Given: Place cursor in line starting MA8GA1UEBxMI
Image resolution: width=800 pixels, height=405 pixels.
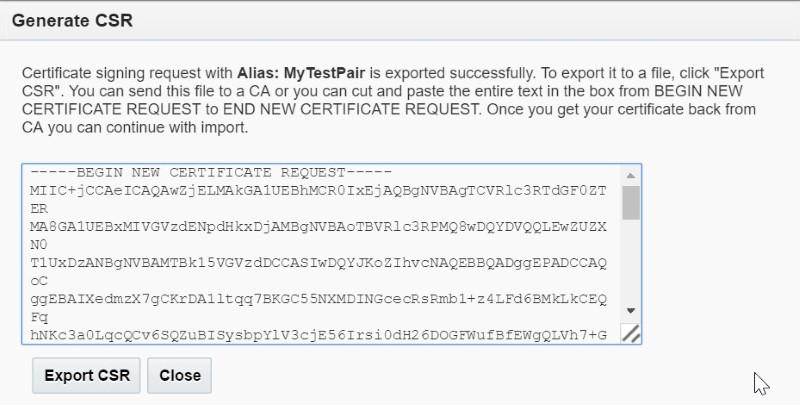Looking at the screenshot, I should click(x=318, y=227).
